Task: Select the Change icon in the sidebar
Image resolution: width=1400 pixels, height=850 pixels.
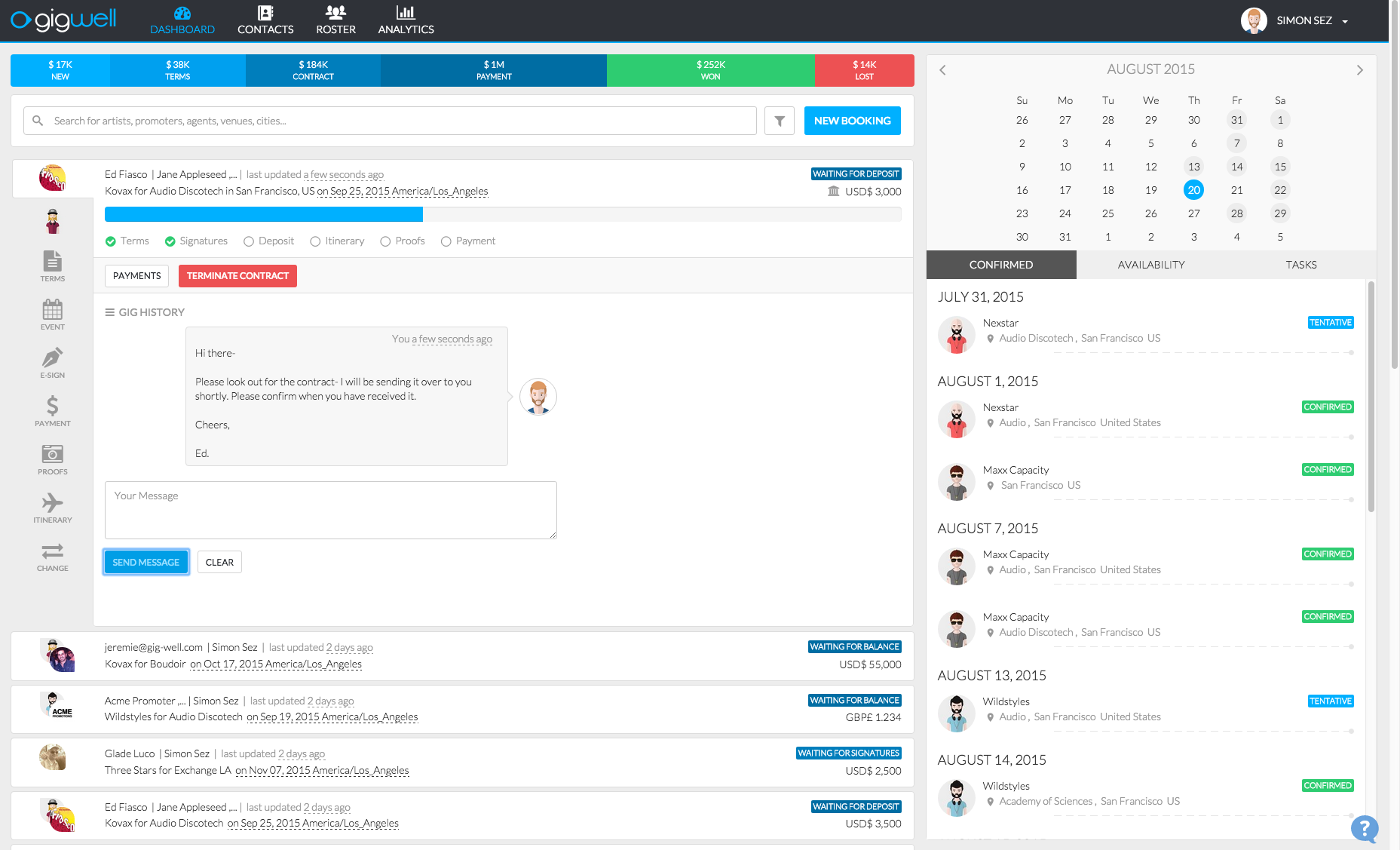Action: [x=52, y=557]
